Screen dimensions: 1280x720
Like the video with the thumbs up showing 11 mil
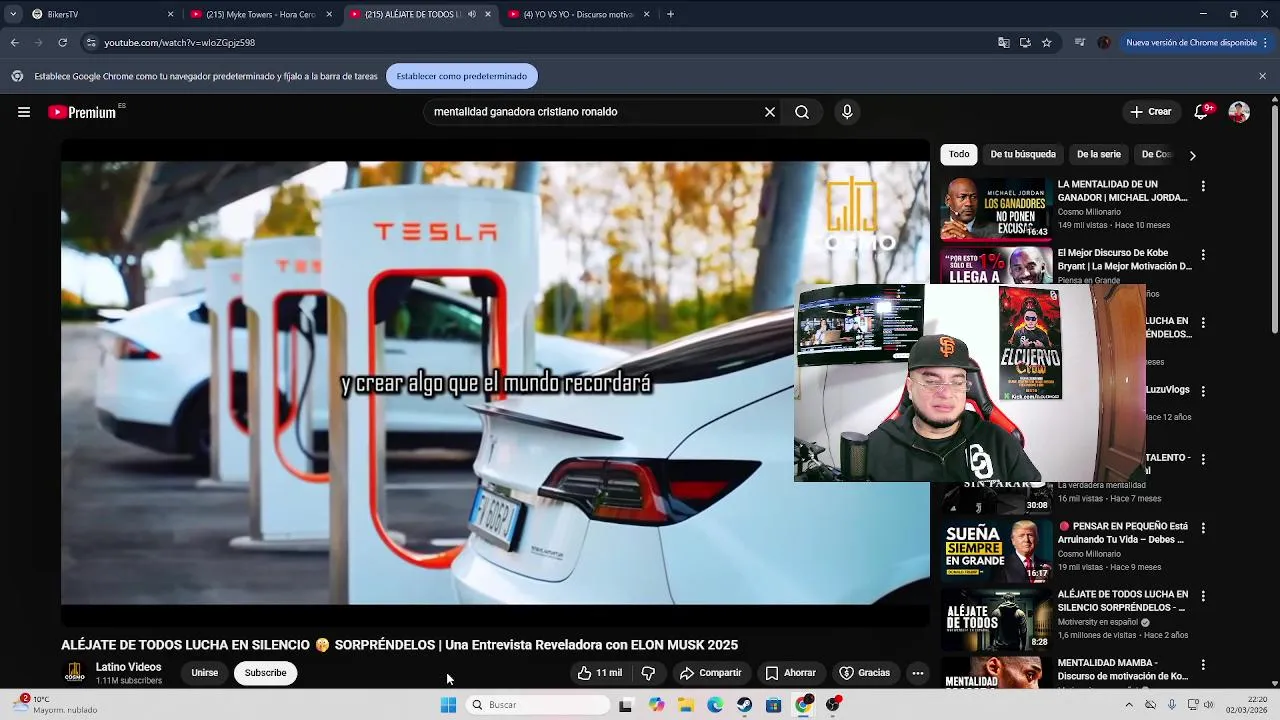click(599, 673)
